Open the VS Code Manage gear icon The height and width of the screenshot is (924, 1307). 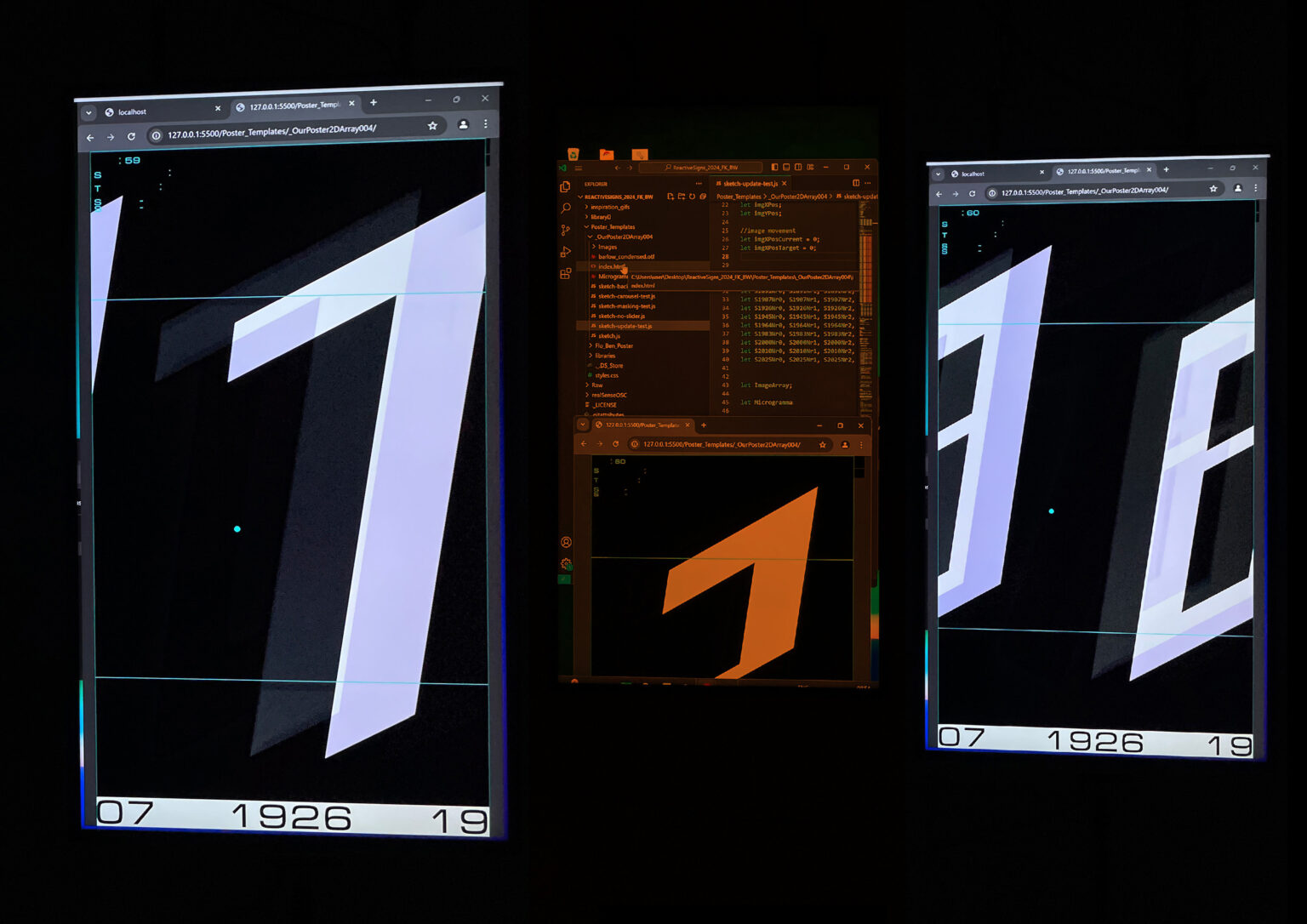coord(566,564)
